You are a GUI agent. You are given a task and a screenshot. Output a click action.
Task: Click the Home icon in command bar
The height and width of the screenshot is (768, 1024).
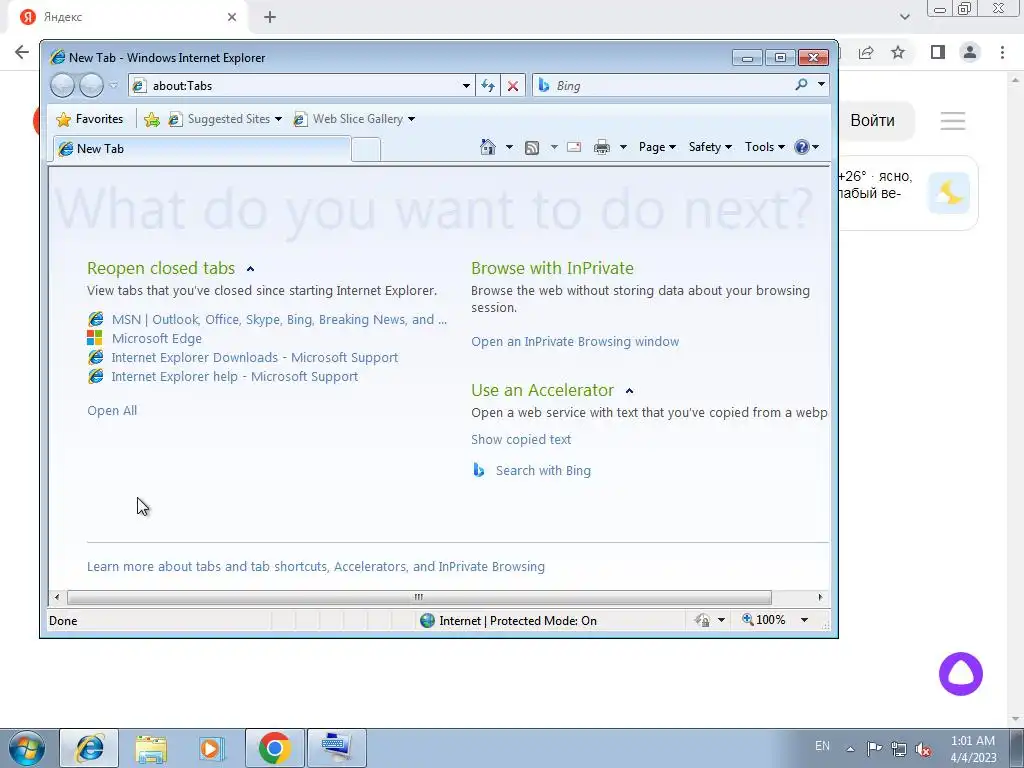pos(488,147)
